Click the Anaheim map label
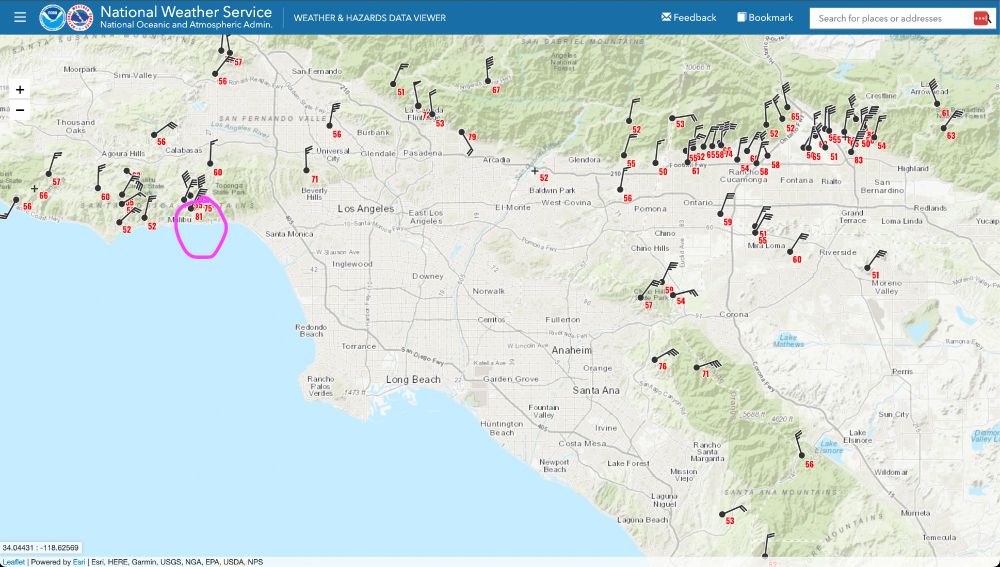This screenshot has width=1000, height=567. coord(571,350)
